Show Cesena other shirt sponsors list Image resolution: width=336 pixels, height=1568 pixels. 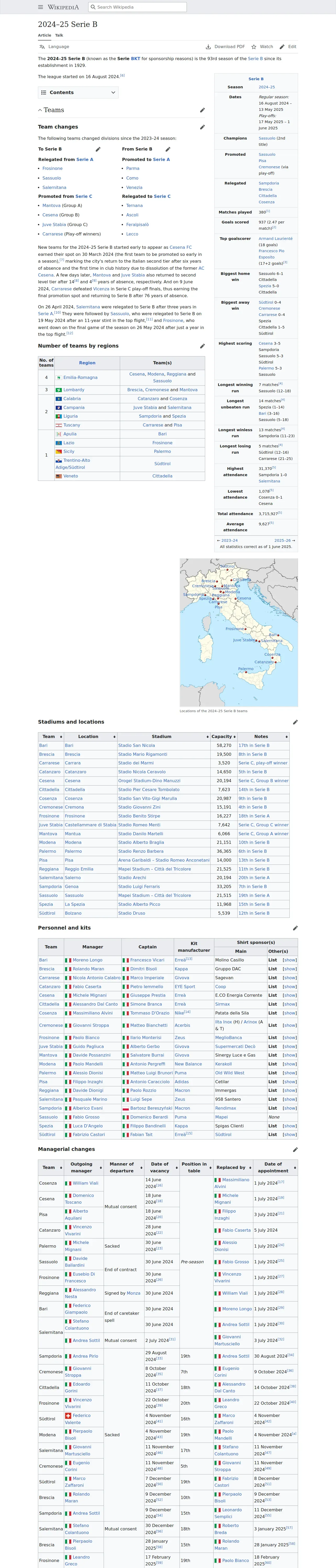tap(290, 995)
